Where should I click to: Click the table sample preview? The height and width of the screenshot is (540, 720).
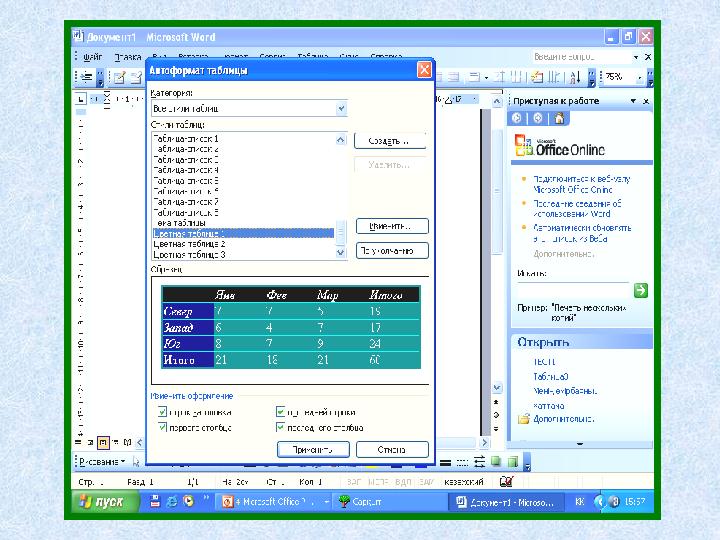point(291,327)
